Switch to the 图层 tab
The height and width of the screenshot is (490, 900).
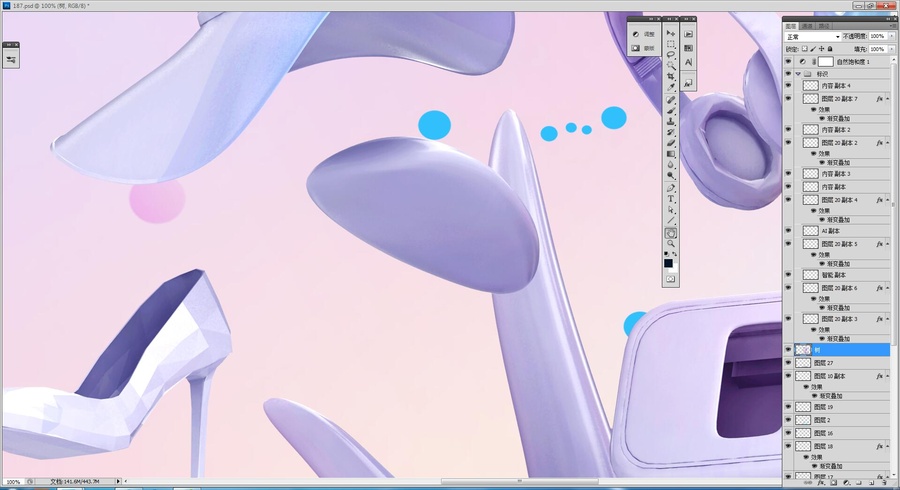pos(791,26)
